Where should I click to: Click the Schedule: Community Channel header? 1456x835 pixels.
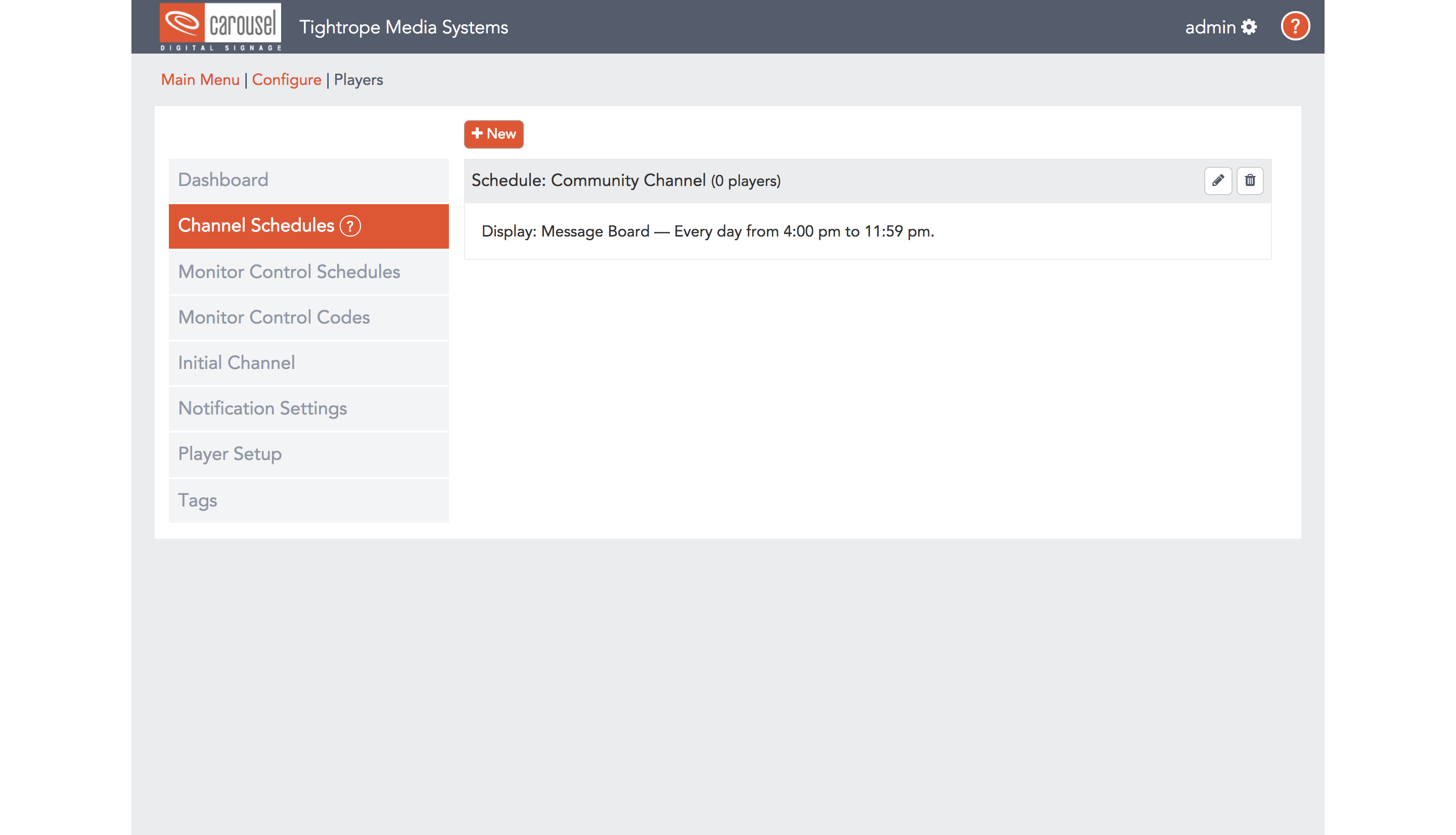point(625,180)
